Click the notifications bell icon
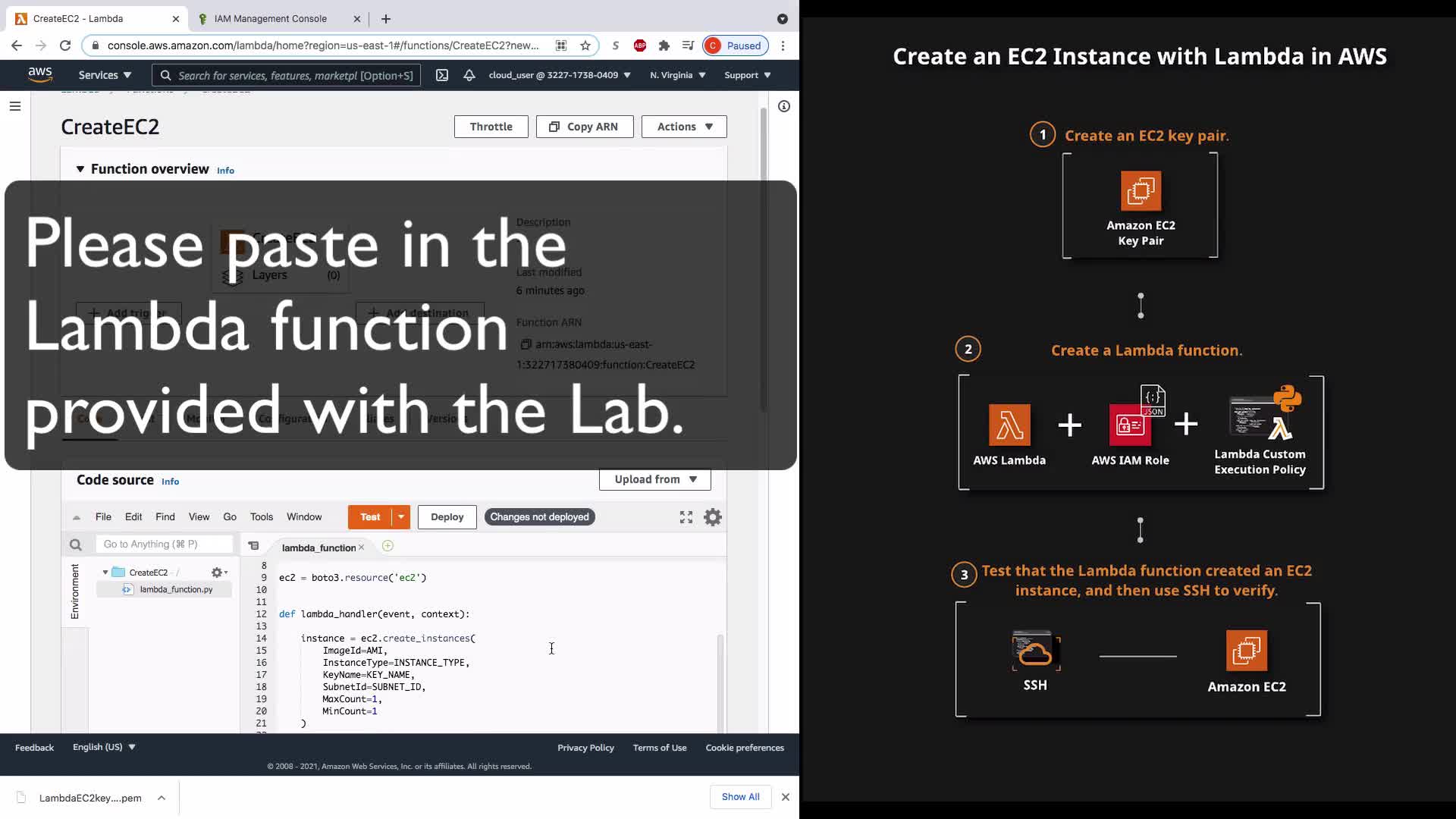 click(x=469, y=75)
